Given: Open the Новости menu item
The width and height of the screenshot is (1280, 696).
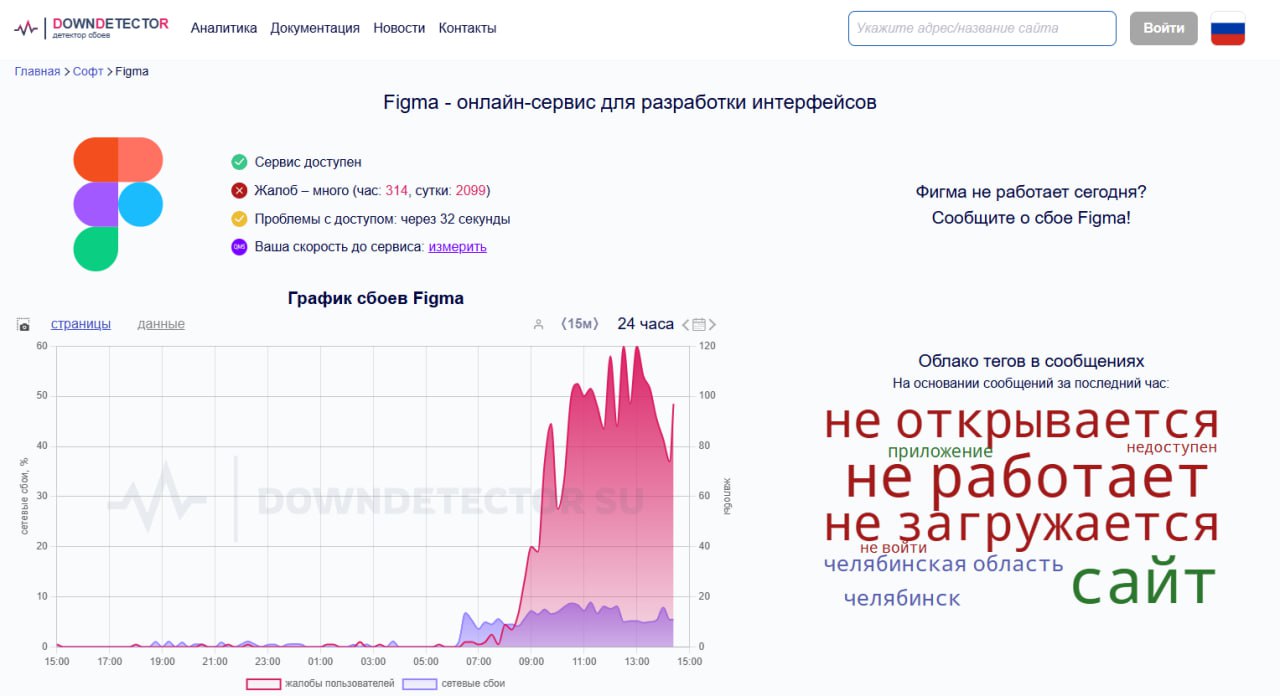Looking at the screenshot, I should 399,28.
